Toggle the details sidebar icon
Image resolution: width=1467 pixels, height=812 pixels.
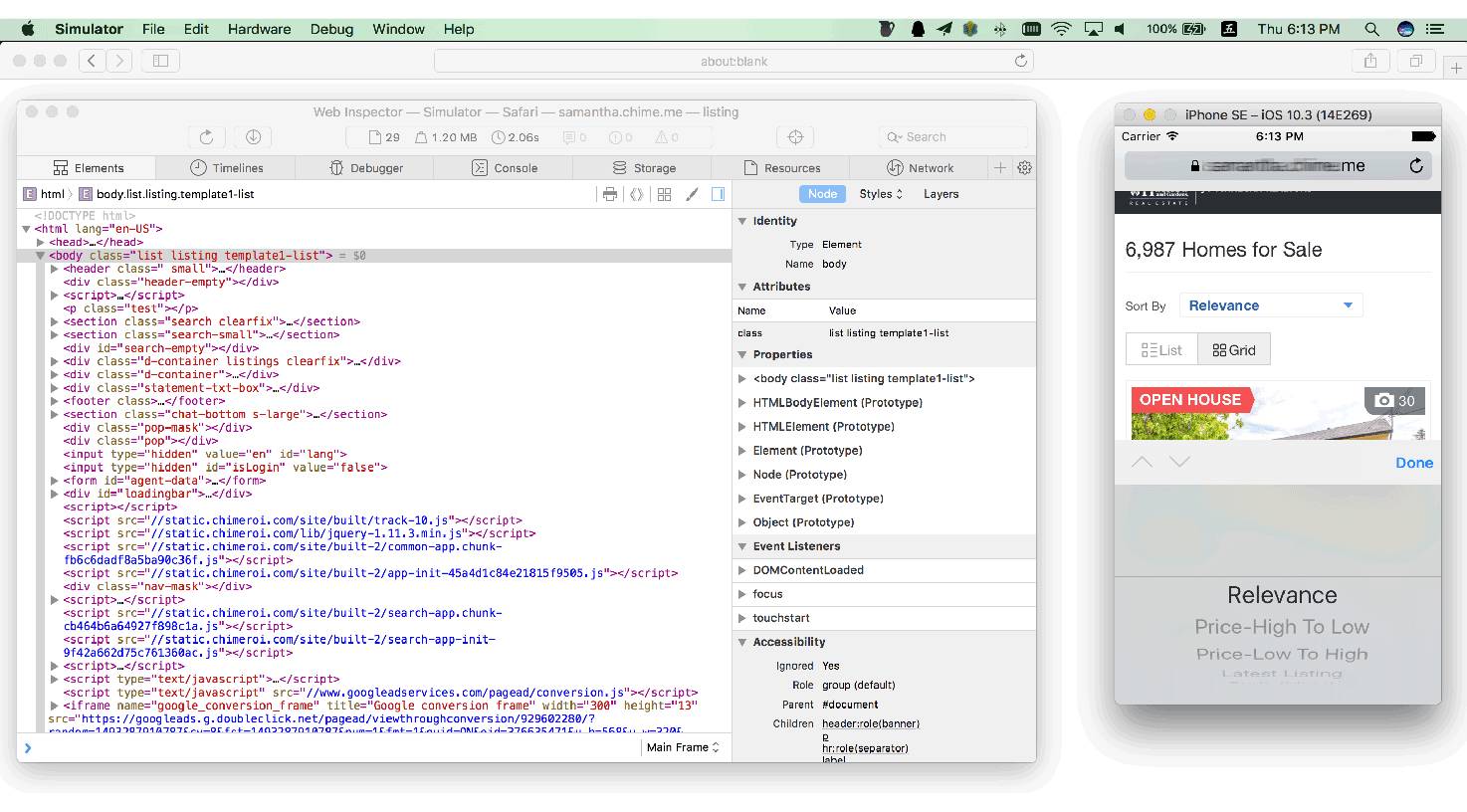pos(718,194)
